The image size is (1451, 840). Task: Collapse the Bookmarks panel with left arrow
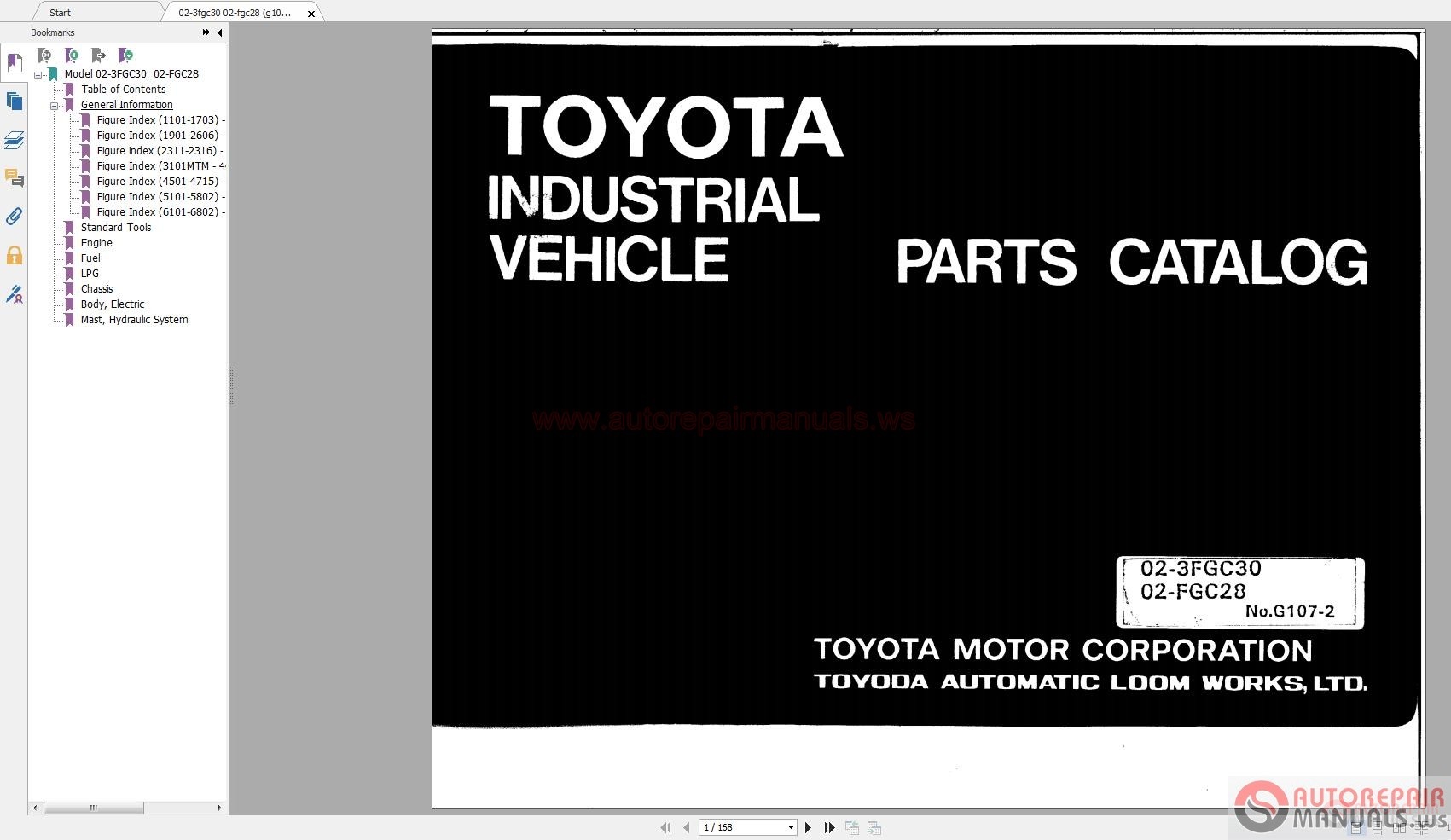(220, 32)
